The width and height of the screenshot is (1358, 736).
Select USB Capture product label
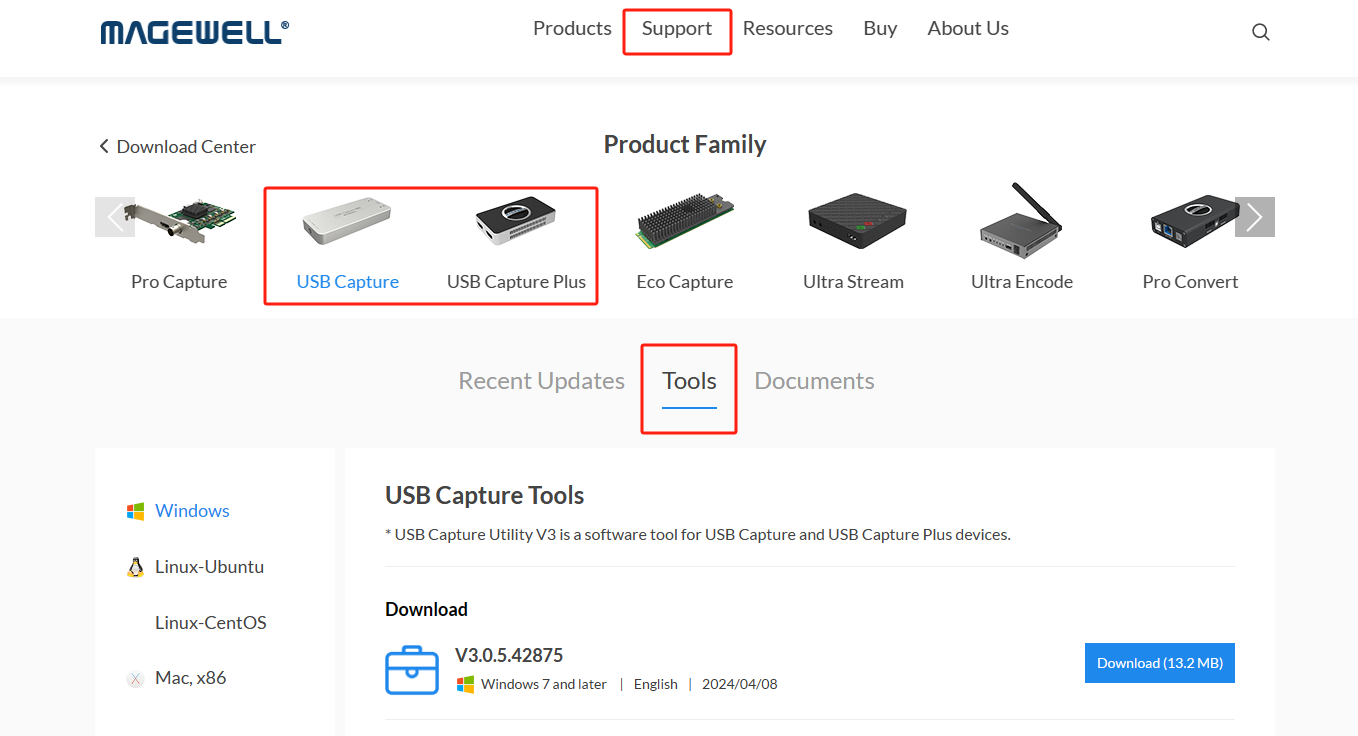(x=348, y=282)
